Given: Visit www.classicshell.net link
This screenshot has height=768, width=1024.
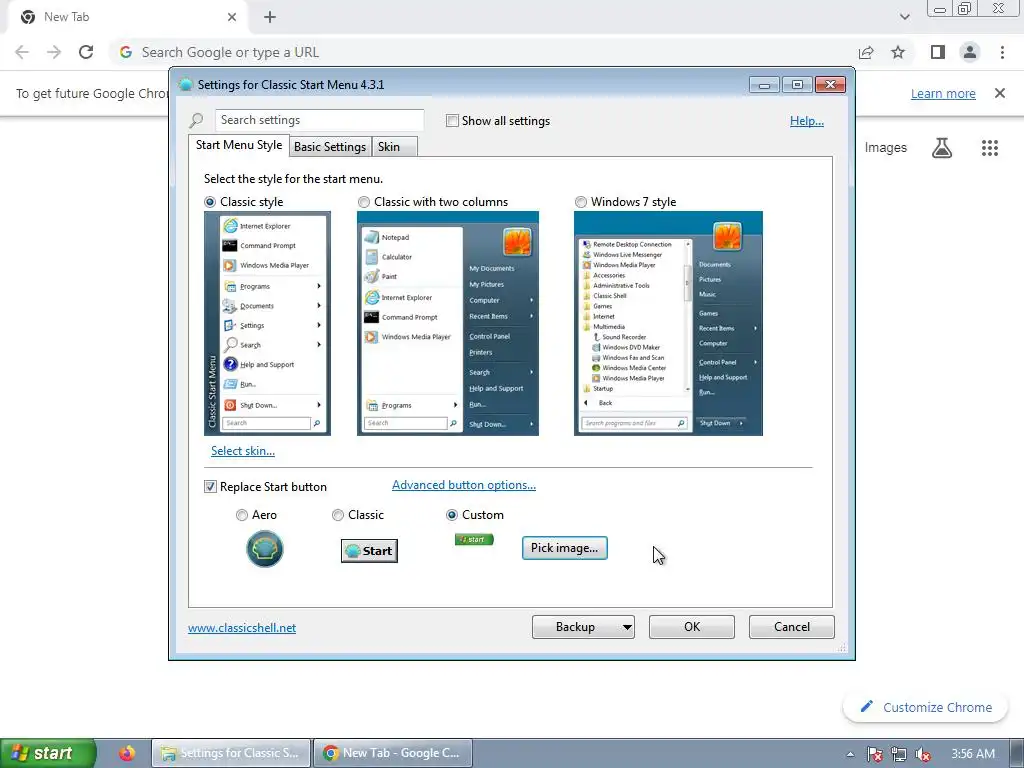Looking at the screenshot, I should (242, 628).
